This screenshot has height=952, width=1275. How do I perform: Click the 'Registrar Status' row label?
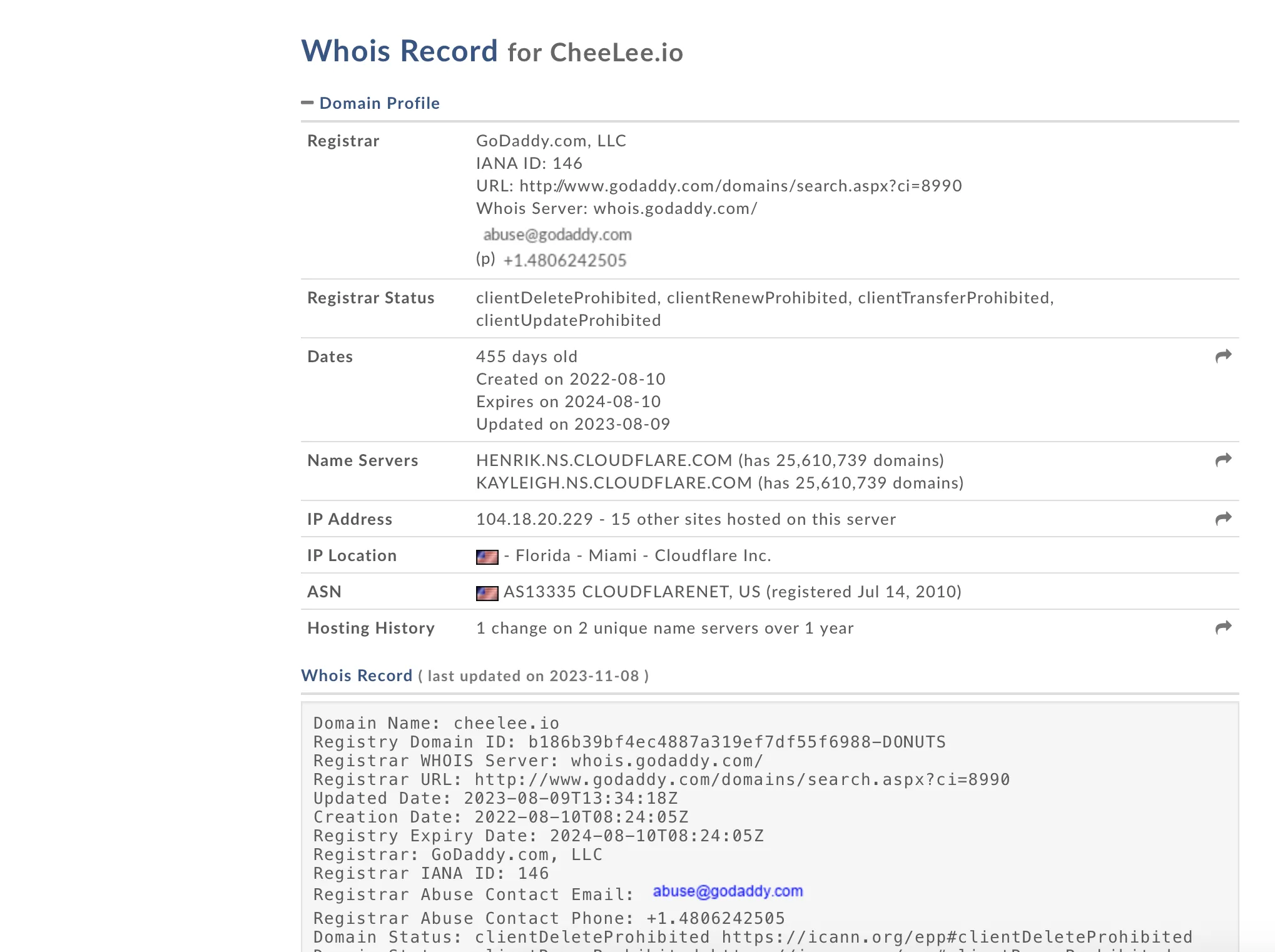click(x=371, y=298)
